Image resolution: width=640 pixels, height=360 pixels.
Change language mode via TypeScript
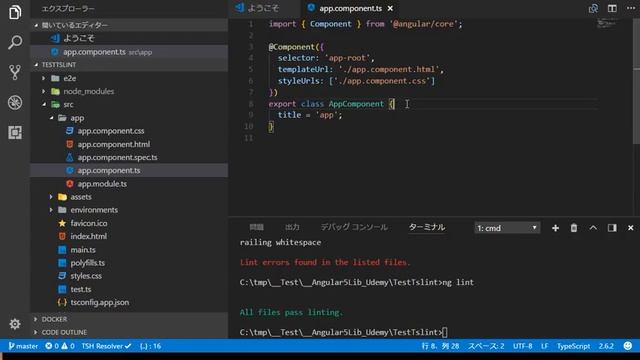click(573, 346)
